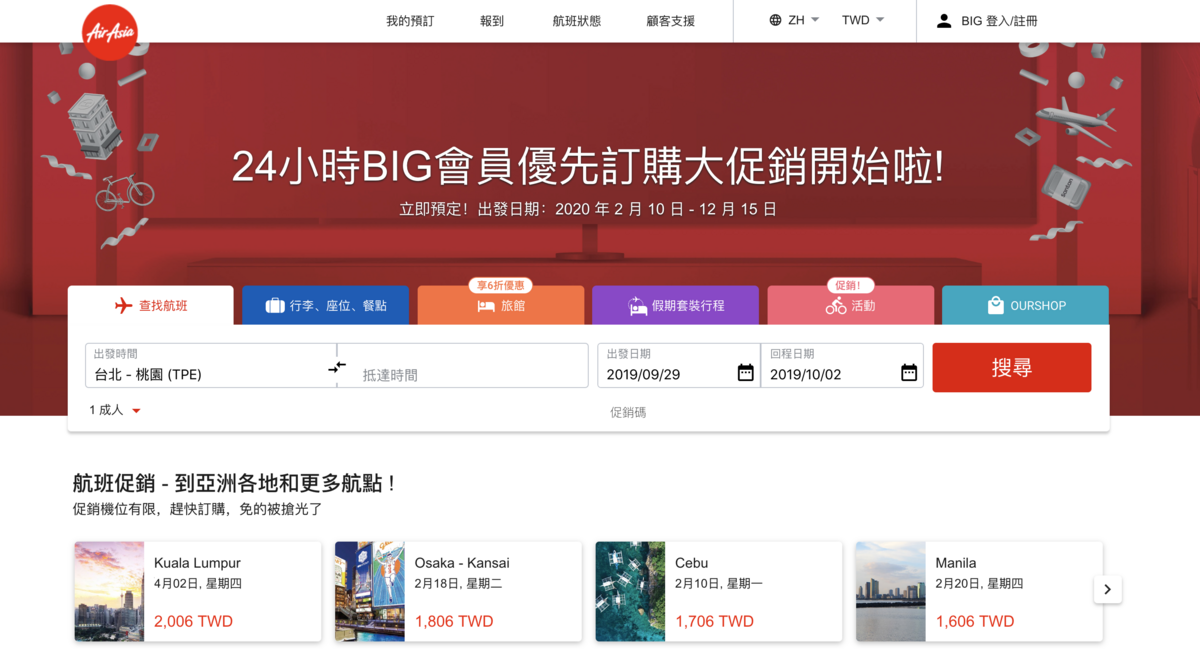Click next arrow on promo carousel
Image resolution: width=1200 pixels, height=664 pixels.
[x=1107, y=590]
